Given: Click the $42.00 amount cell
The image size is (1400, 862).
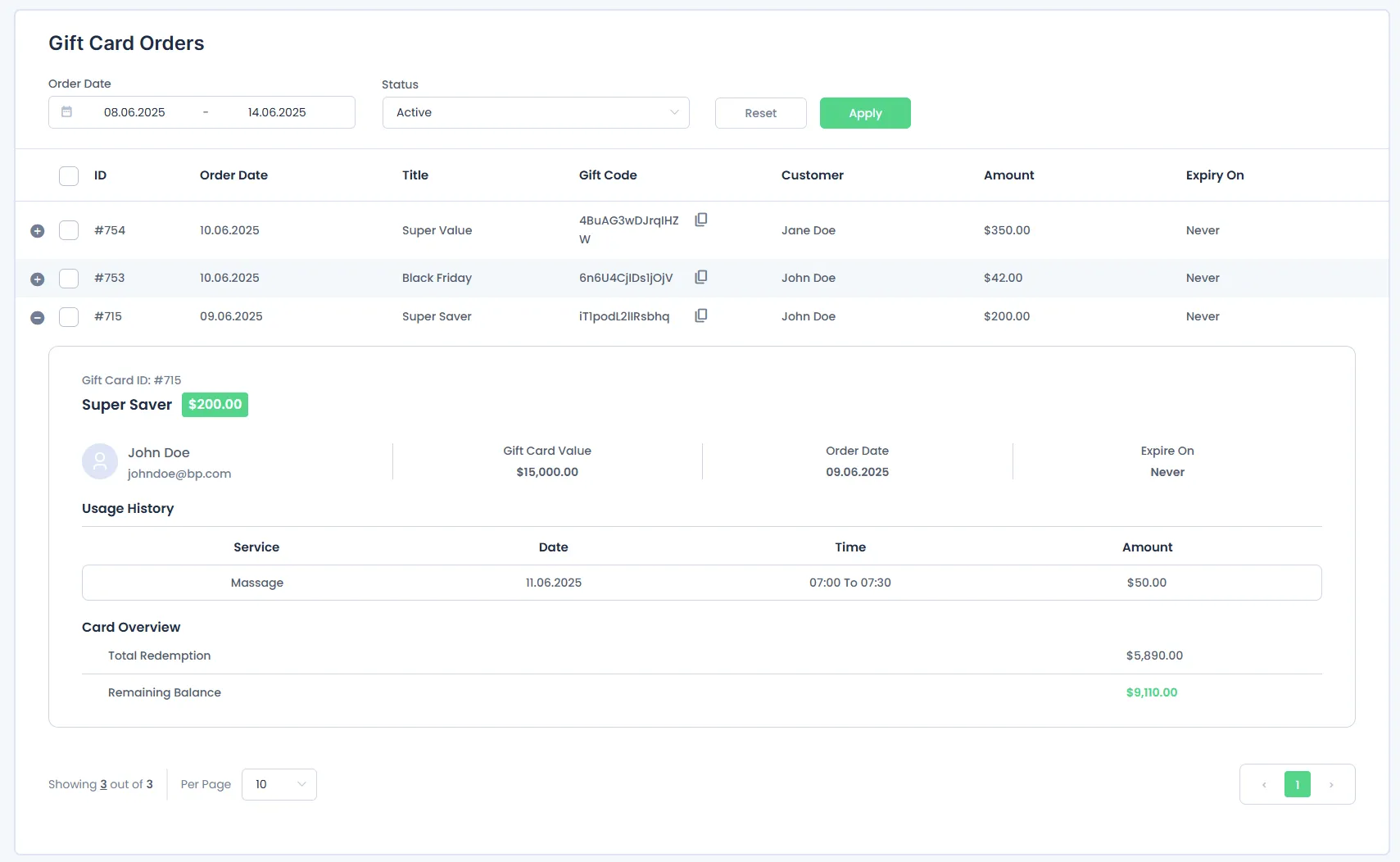Looking at the screenshot, I should [1003, 278].
